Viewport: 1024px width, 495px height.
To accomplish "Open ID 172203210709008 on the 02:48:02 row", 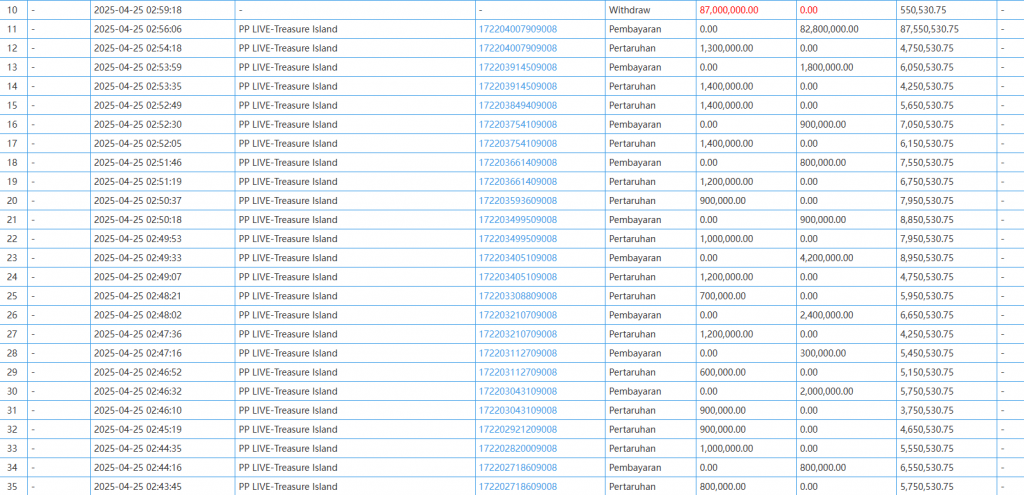I will pos(518,315).
